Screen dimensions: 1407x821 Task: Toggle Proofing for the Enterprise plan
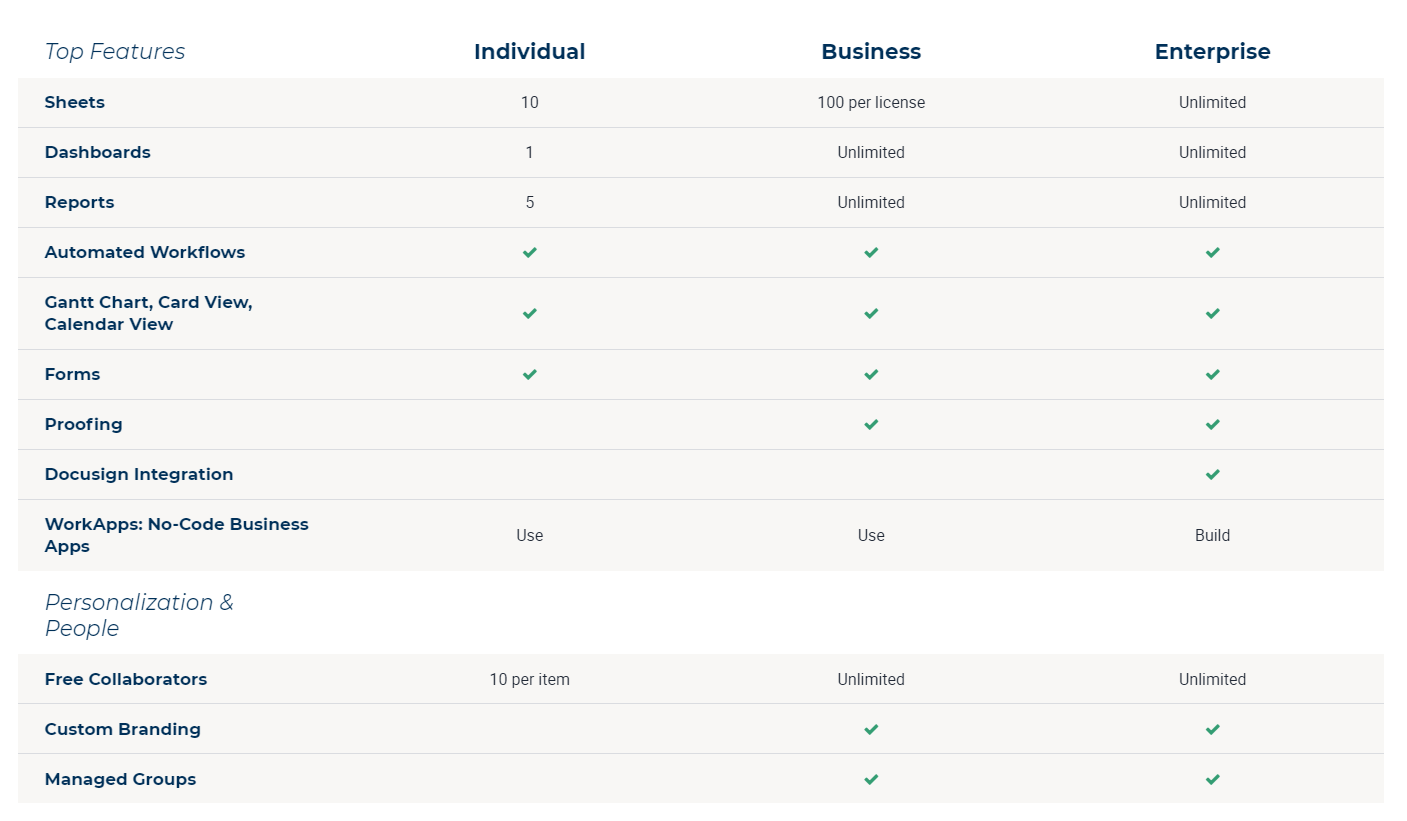pos(1212,424)
